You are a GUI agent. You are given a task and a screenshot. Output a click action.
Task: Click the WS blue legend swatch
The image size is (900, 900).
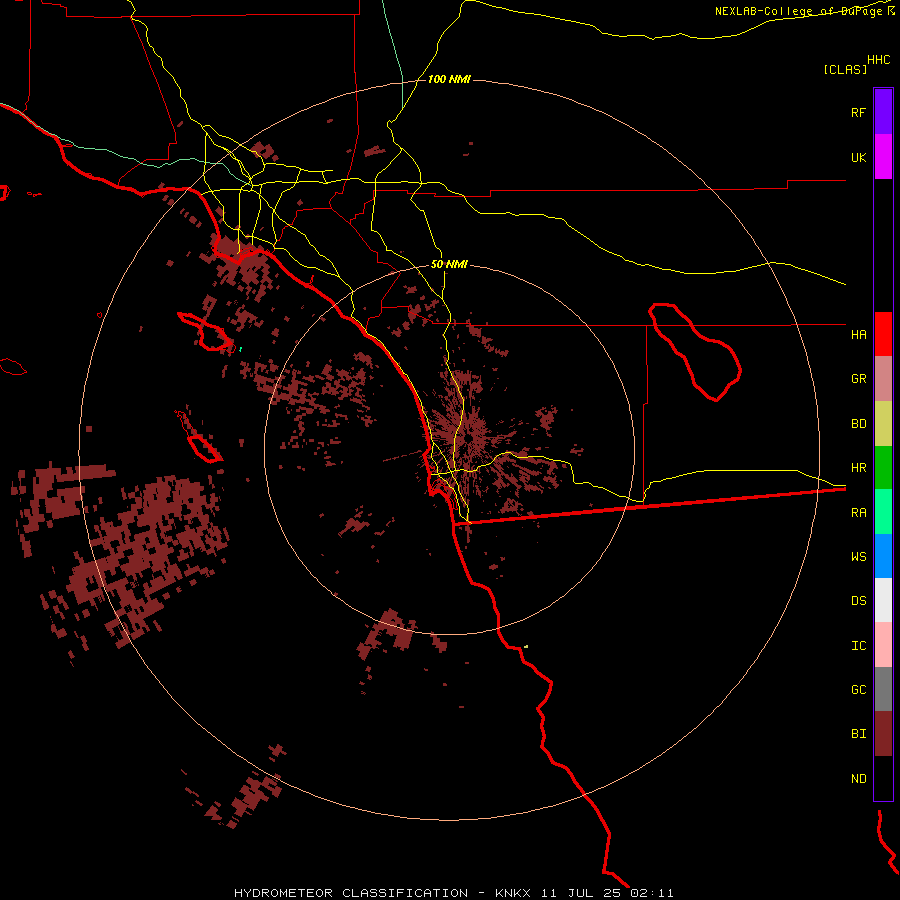[x=883, y=556]
